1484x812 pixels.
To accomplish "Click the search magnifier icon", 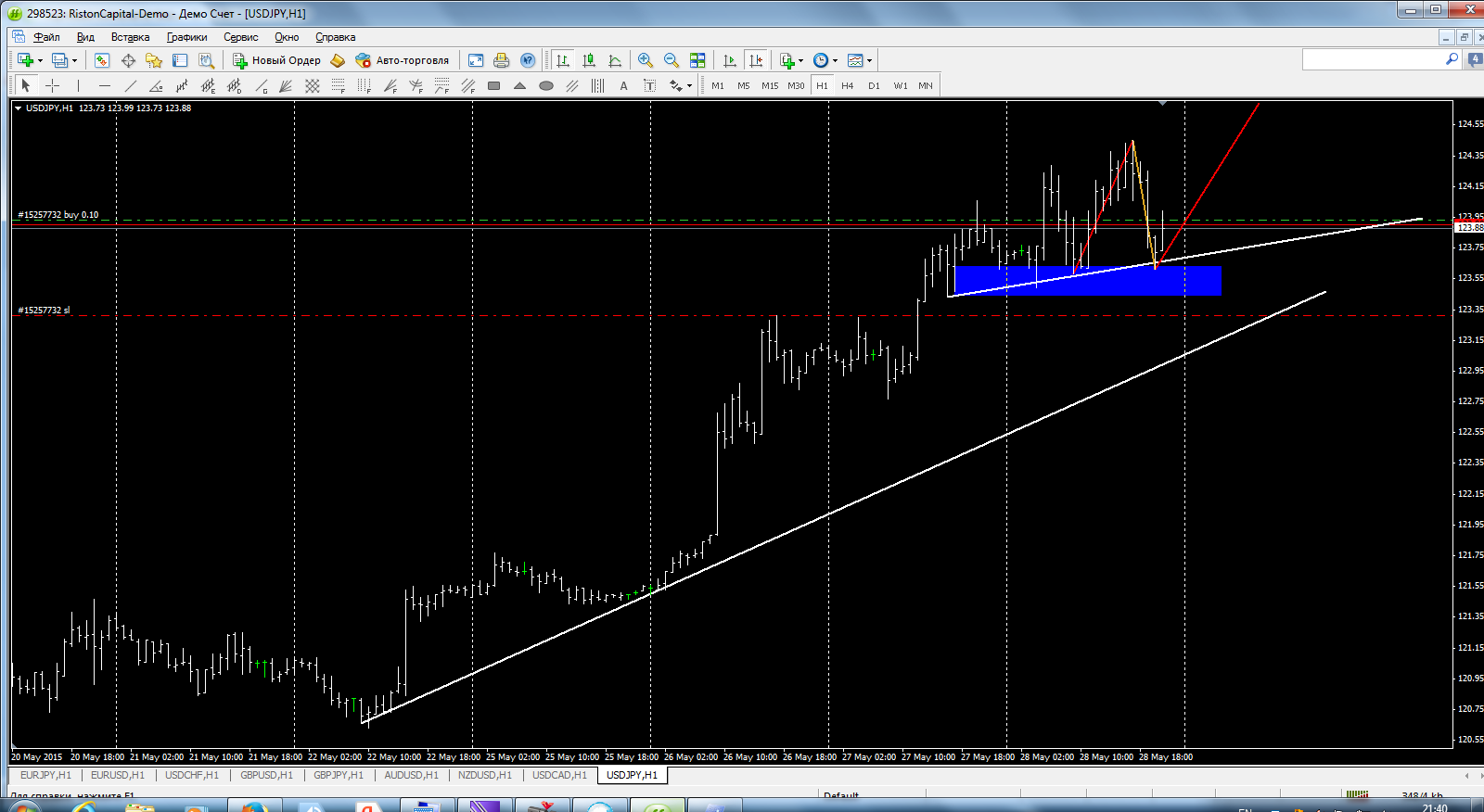I will 1452,59.
